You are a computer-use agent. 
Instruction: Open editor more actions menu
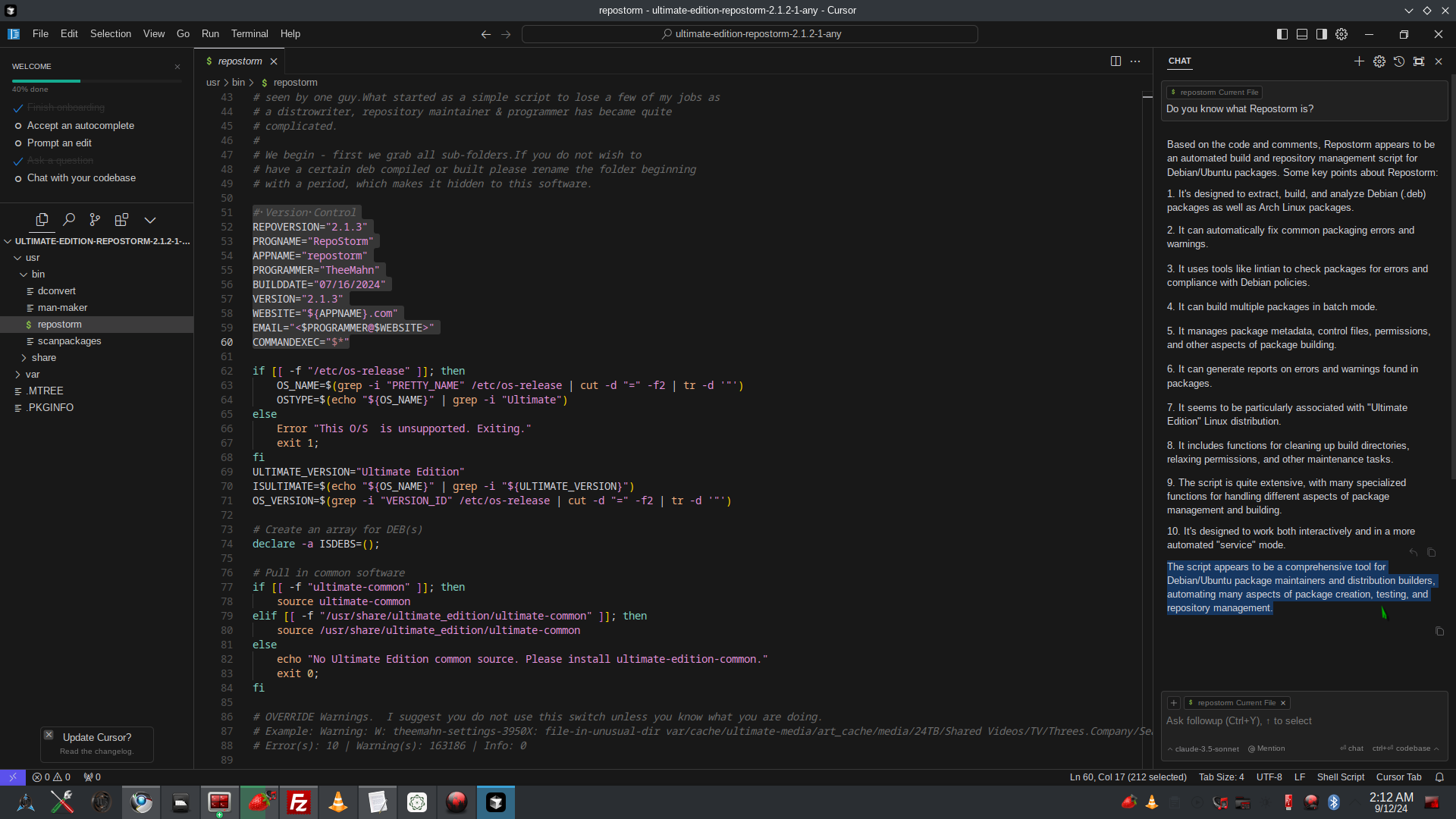point(1135,61)
